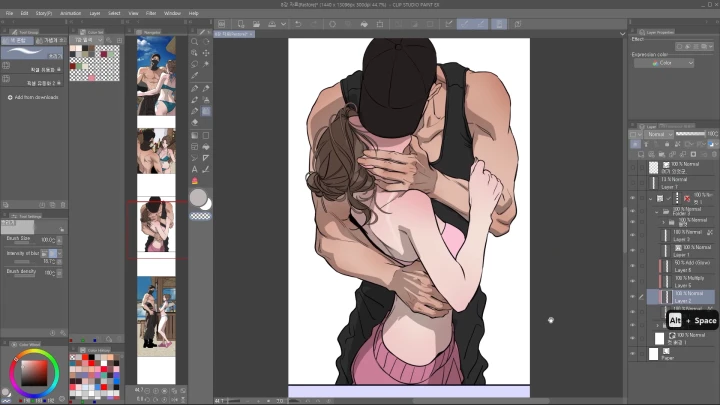Image resolution: width=720 pixels, height=405 pixels.
Task: Click the lock layer icon
Action: pyautogui.click(x=667, y=144)
